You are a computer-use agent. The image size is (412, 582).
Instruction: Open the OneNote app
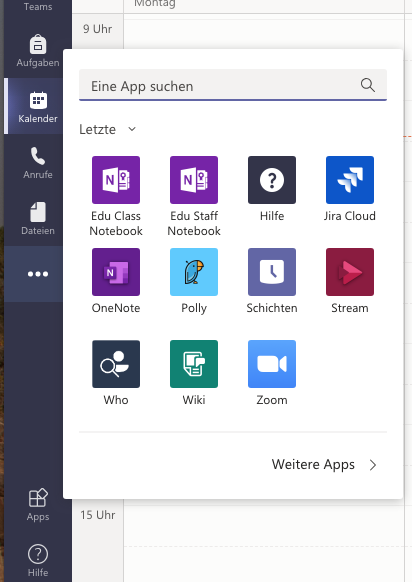116,281
